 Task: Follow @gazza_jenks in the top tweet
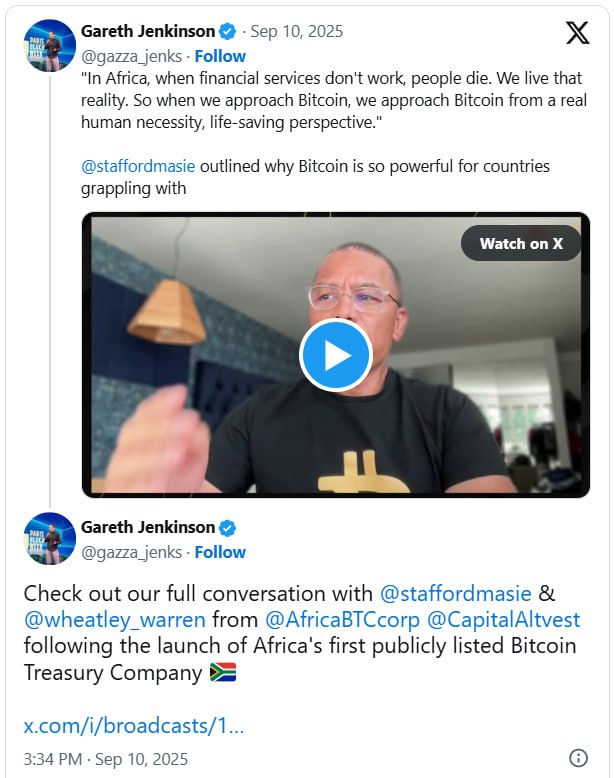[220, 56]
